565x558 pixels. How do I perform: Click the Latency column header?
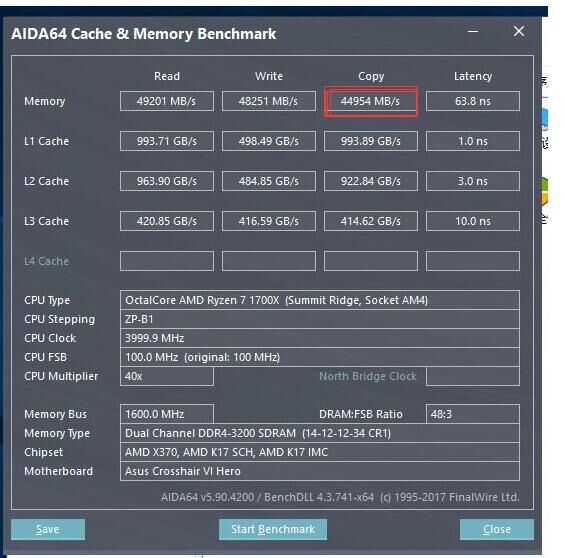[473, 77]
